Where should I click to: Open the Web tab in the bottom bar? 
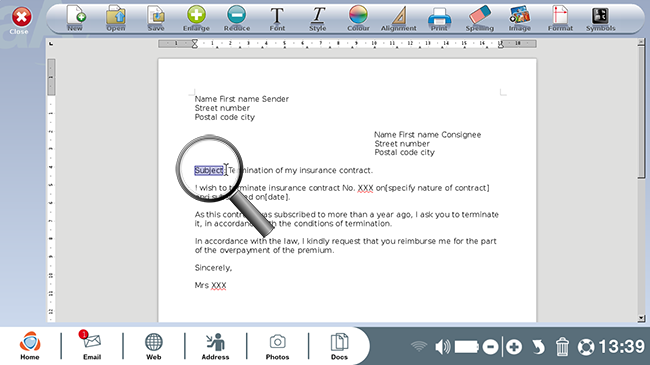coord(153,345)
